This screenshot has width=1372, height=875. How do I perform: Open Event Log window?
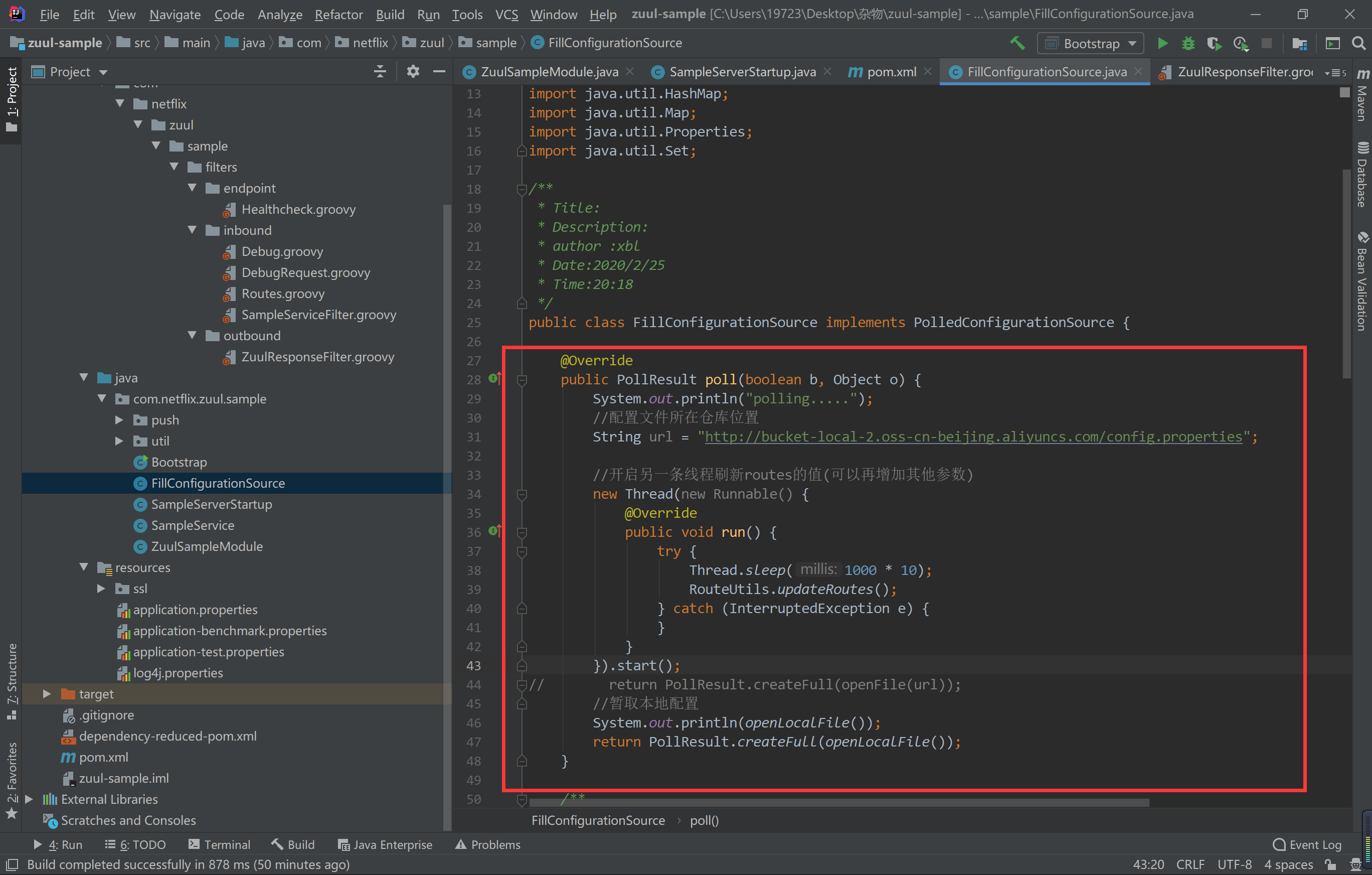(x=1307, y=845)
